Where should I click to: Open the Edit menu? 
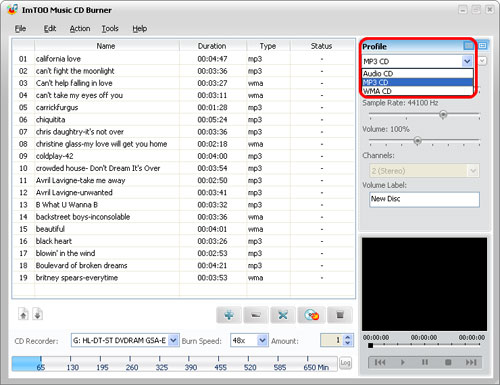click(x=50, y=29)
